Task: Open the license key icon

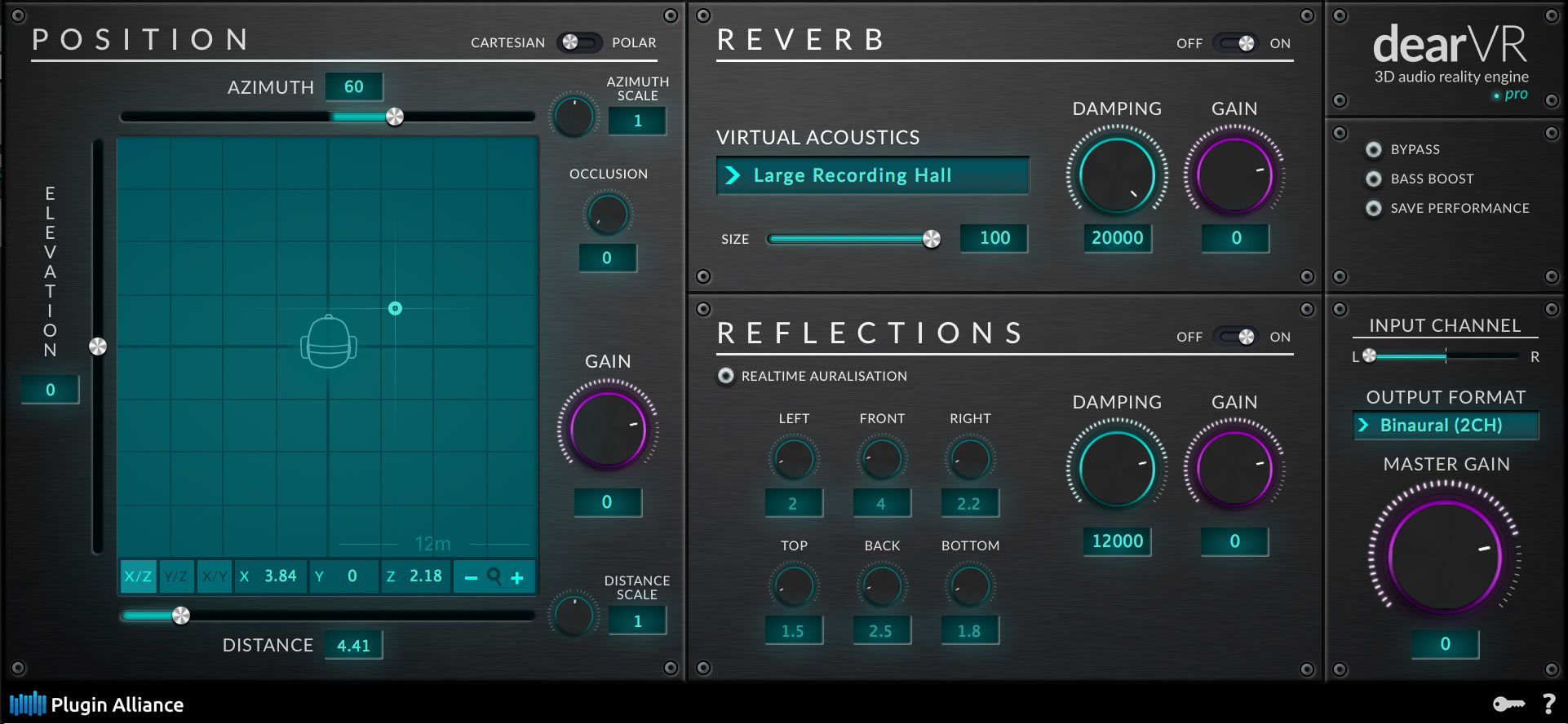Action: (x=1508, y=704)
